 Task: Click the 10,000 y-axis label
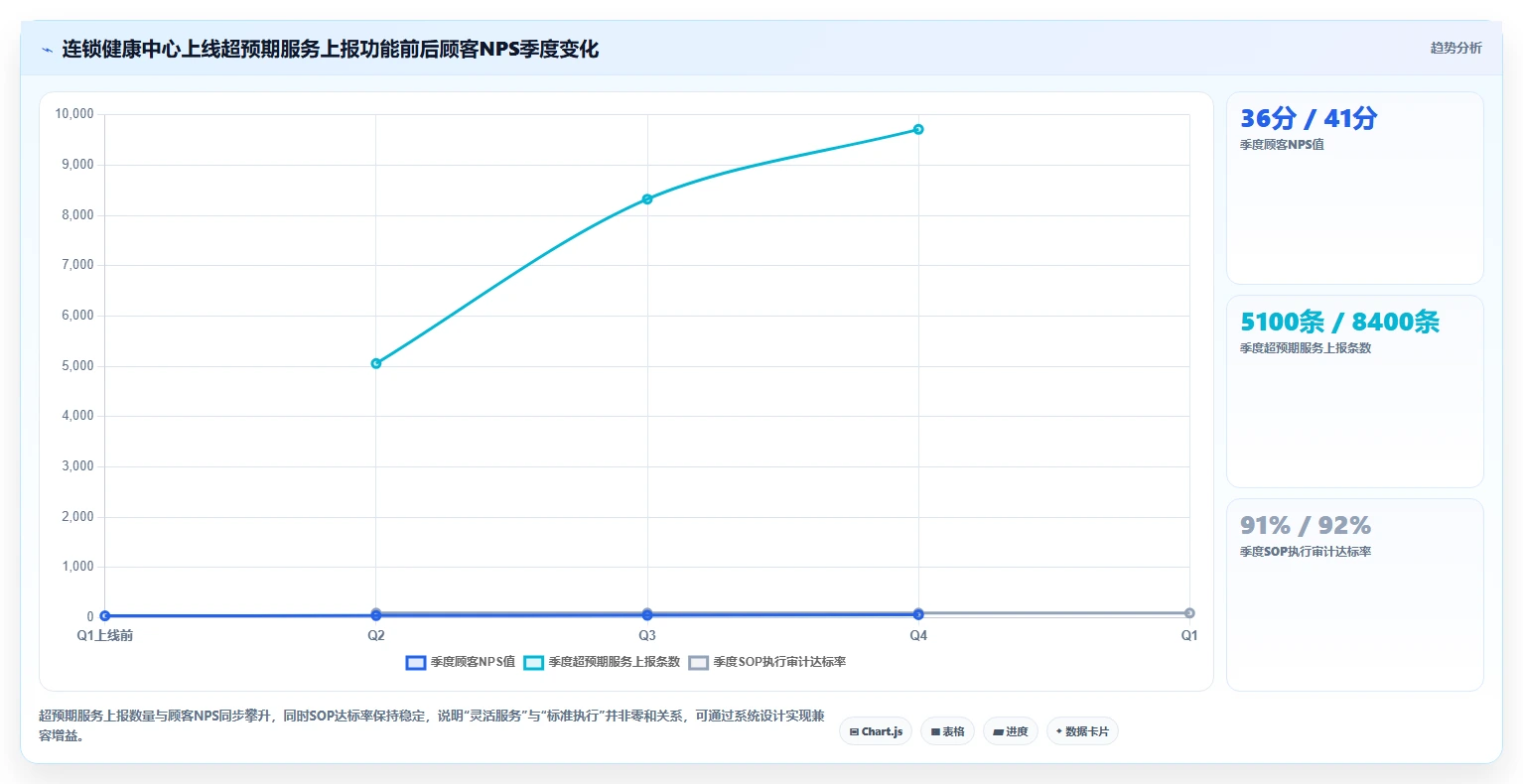[x=74, y=114]
